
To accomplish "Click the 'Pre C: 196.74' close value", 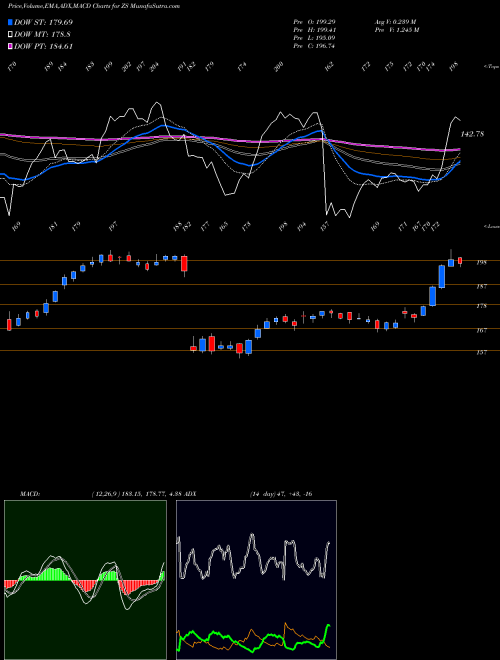I will [x=314, y=46].
